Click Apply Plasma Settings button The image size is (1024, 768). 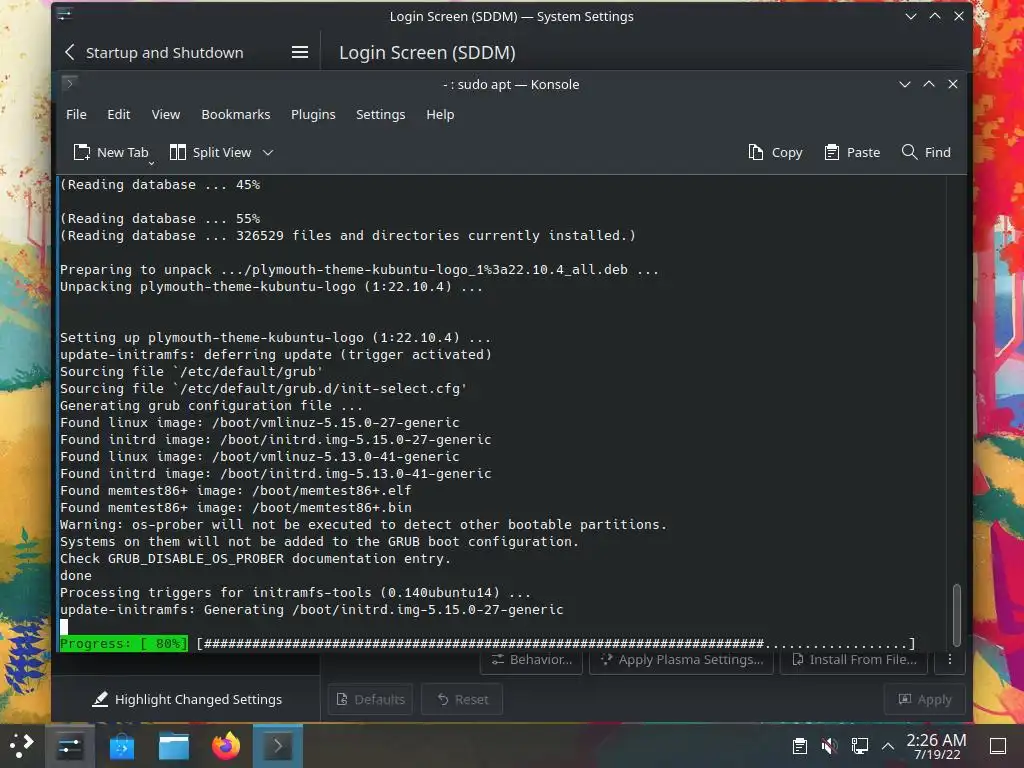point(681,660)
